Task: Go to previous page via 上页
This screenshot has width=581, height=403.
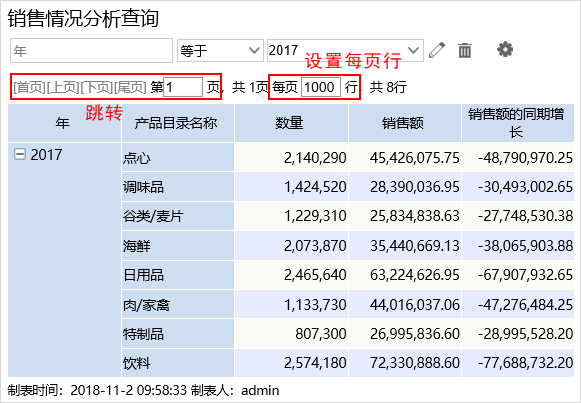Action: click(63, 87)
